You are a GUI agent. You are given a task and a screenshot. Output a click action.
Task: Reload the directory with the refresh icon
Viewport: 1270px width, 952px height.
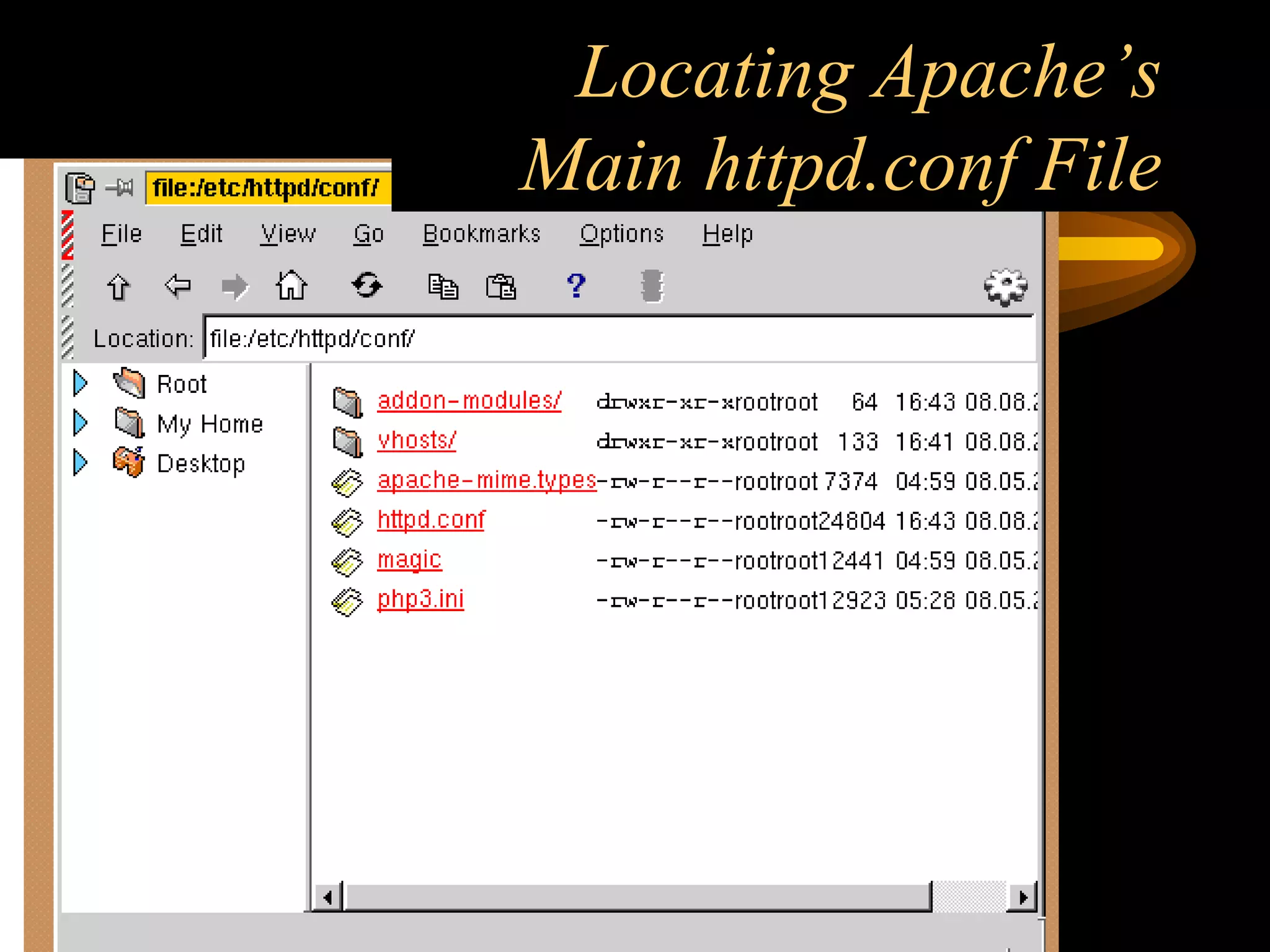coord(367,286)
